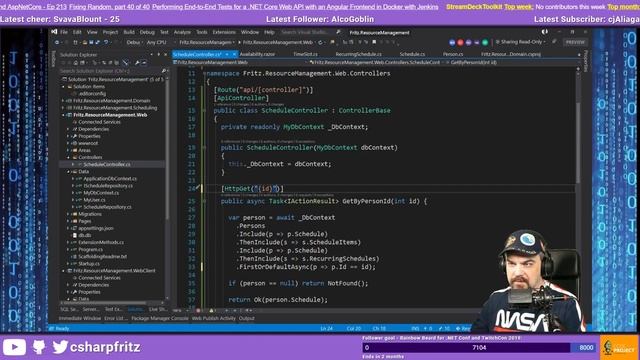Select Fritz.ResourceManagement.Scheduling project node
This screenshot has width=640, height=360.
coord(115,108)
